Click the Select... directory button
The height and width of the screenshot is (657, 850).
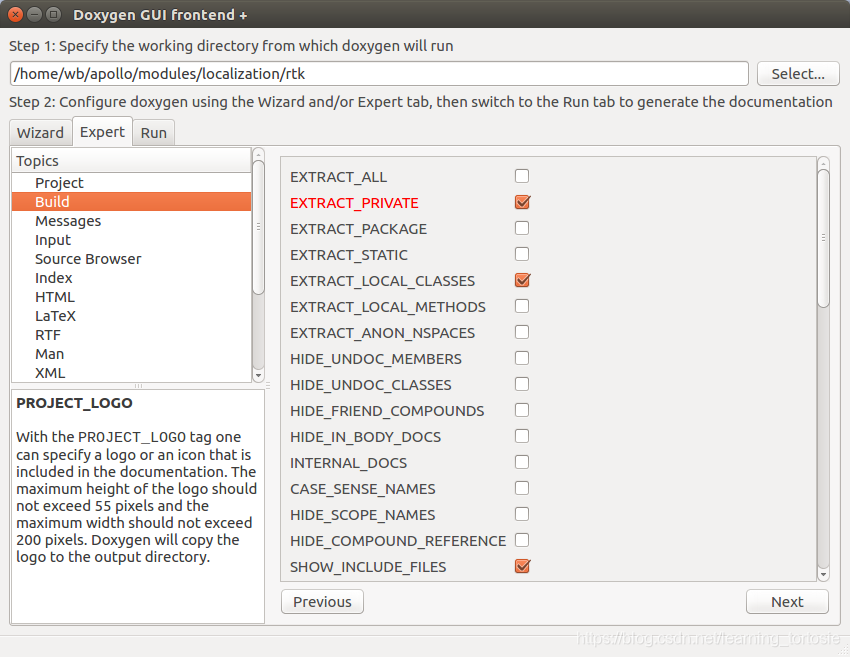pos(798,74)
